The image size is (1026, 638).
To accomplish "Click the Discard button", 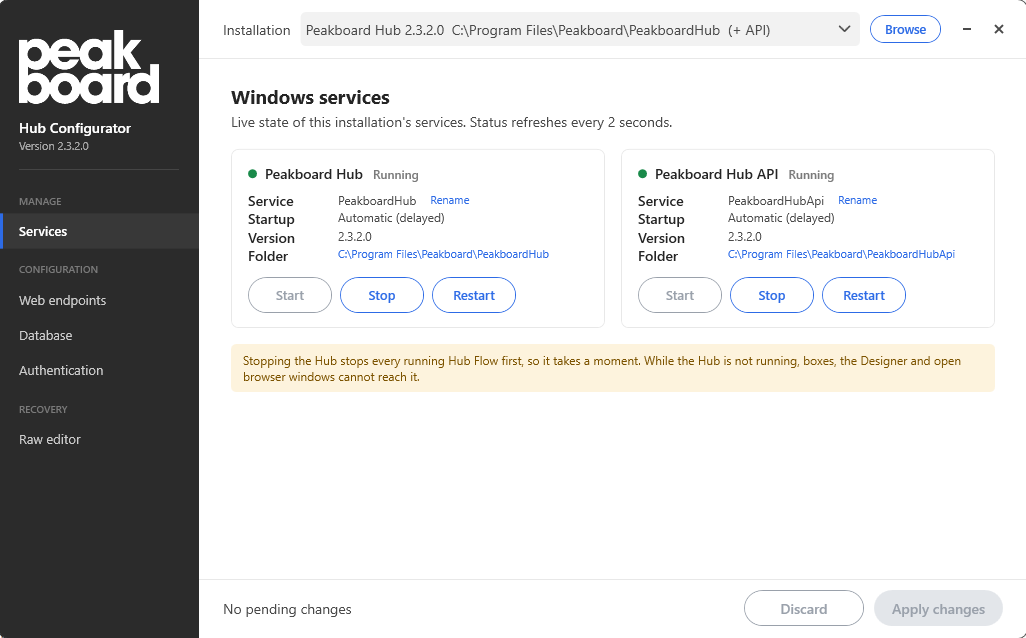I will tap(804, 609).
